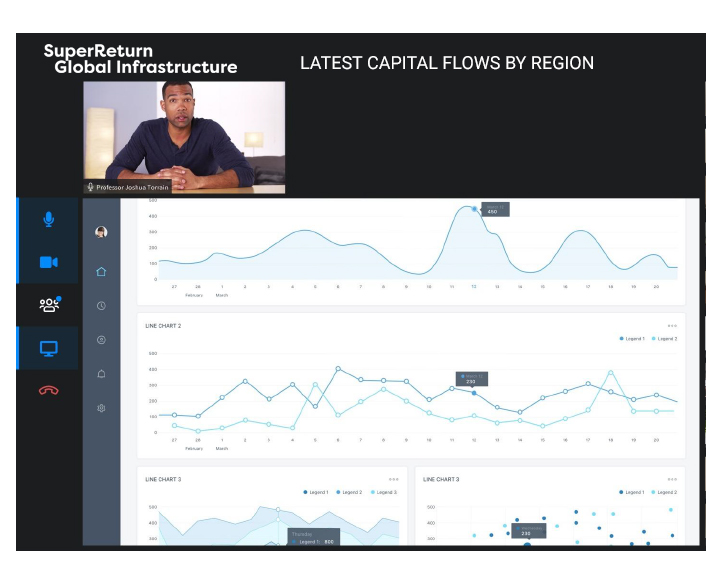Toggle Legend 2 in Line Chart 2
Viewport: 706px width, 577px height.
click(664, 339)
